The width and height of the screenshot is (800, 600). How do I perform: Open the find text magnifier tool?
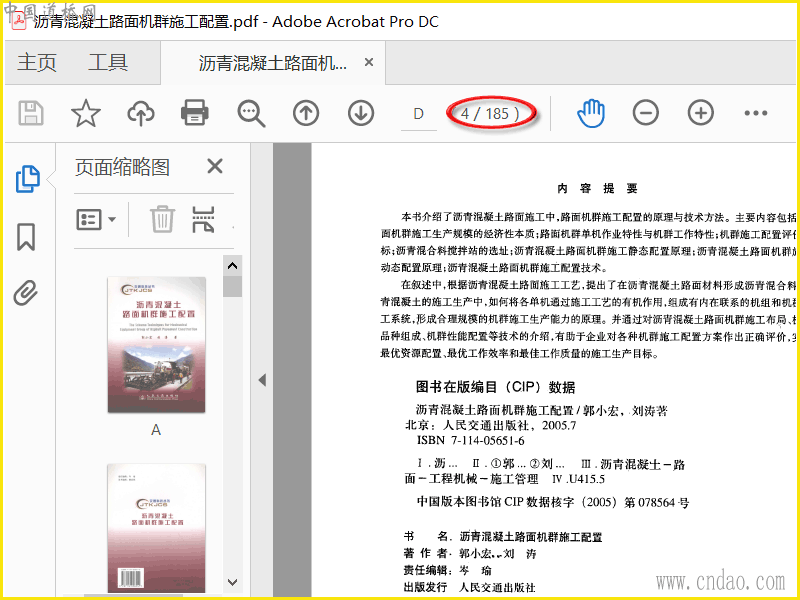coord(251,113)
